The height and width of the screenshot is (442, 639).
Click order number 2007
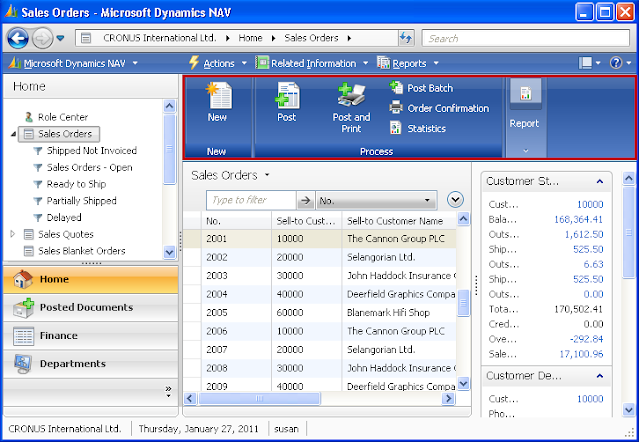tap(217, 350)
